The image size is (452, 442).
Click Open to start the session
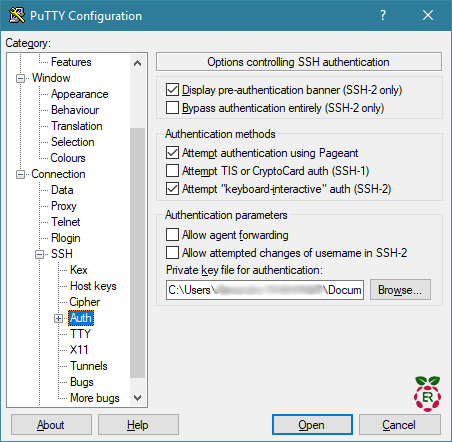pyautogui.click(x=312, y=425)
